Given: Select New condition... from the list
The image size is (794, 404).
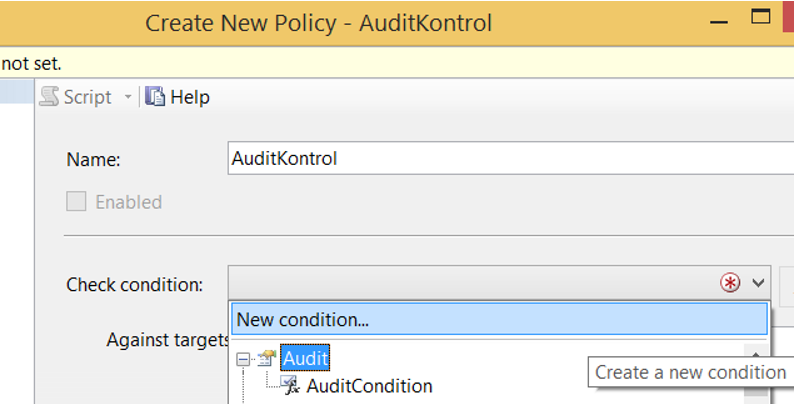Looking at the screenshot, I should click(499, 319).
